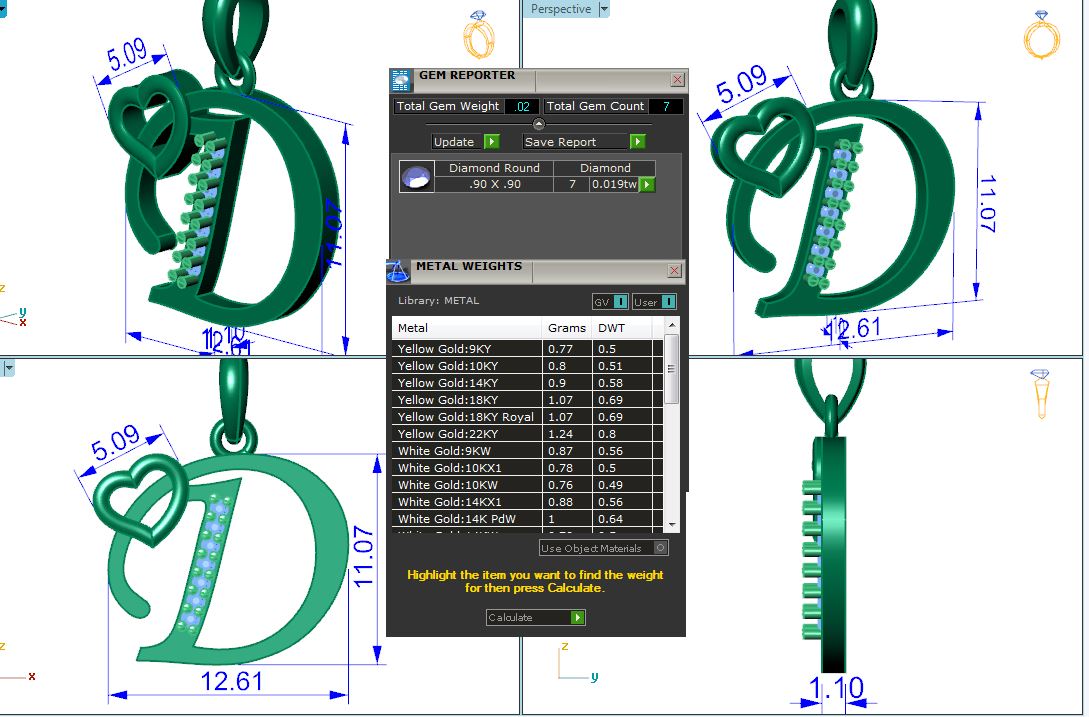1089x717 pixels.
Task: Click the Gem Reporter panel icon
Action: click(x=401, y=81)
